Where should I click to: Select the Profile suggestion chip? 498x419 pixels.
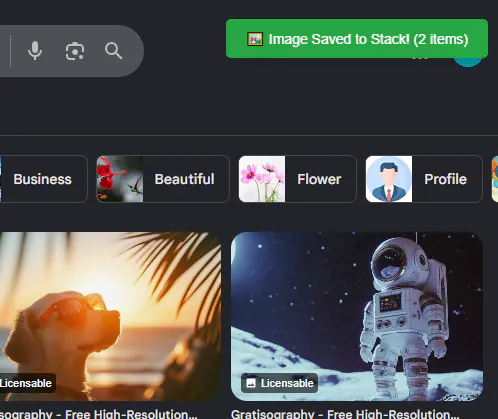tap(424, 179)
